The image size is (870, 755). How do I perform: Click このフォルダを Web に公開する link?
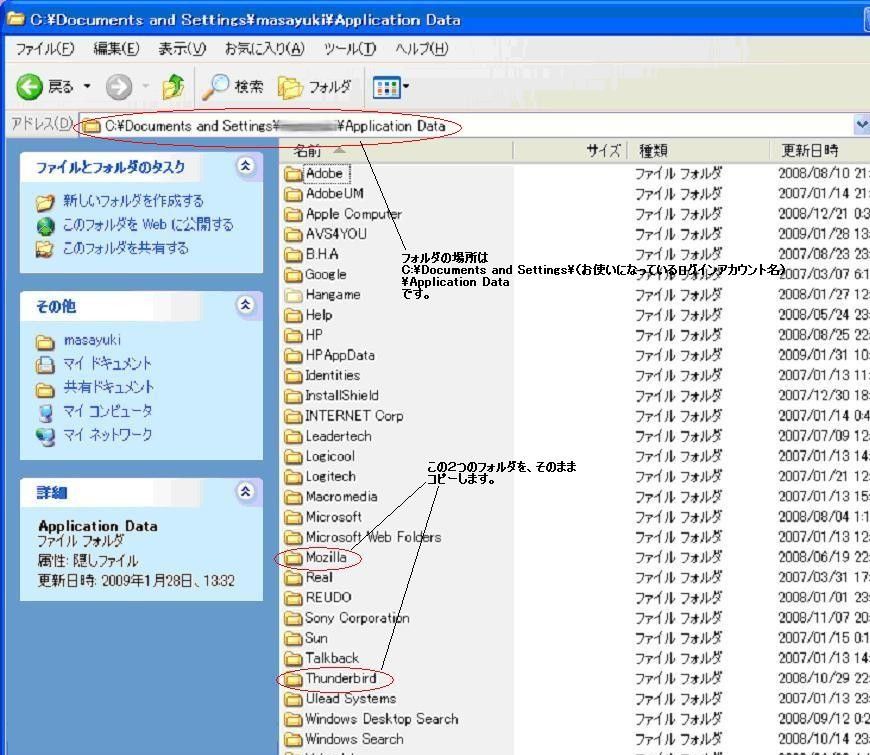click(x=148, y=225)
